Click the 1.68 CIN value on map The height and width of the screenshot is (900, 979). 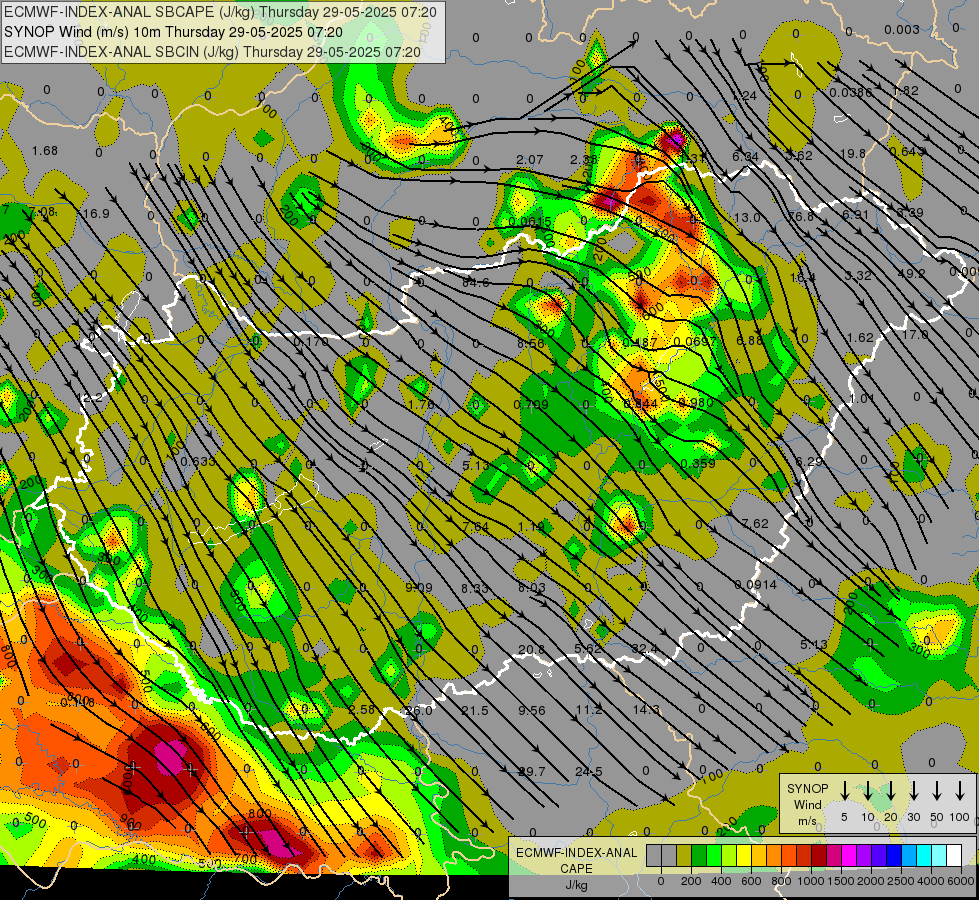tap(45, 151)
